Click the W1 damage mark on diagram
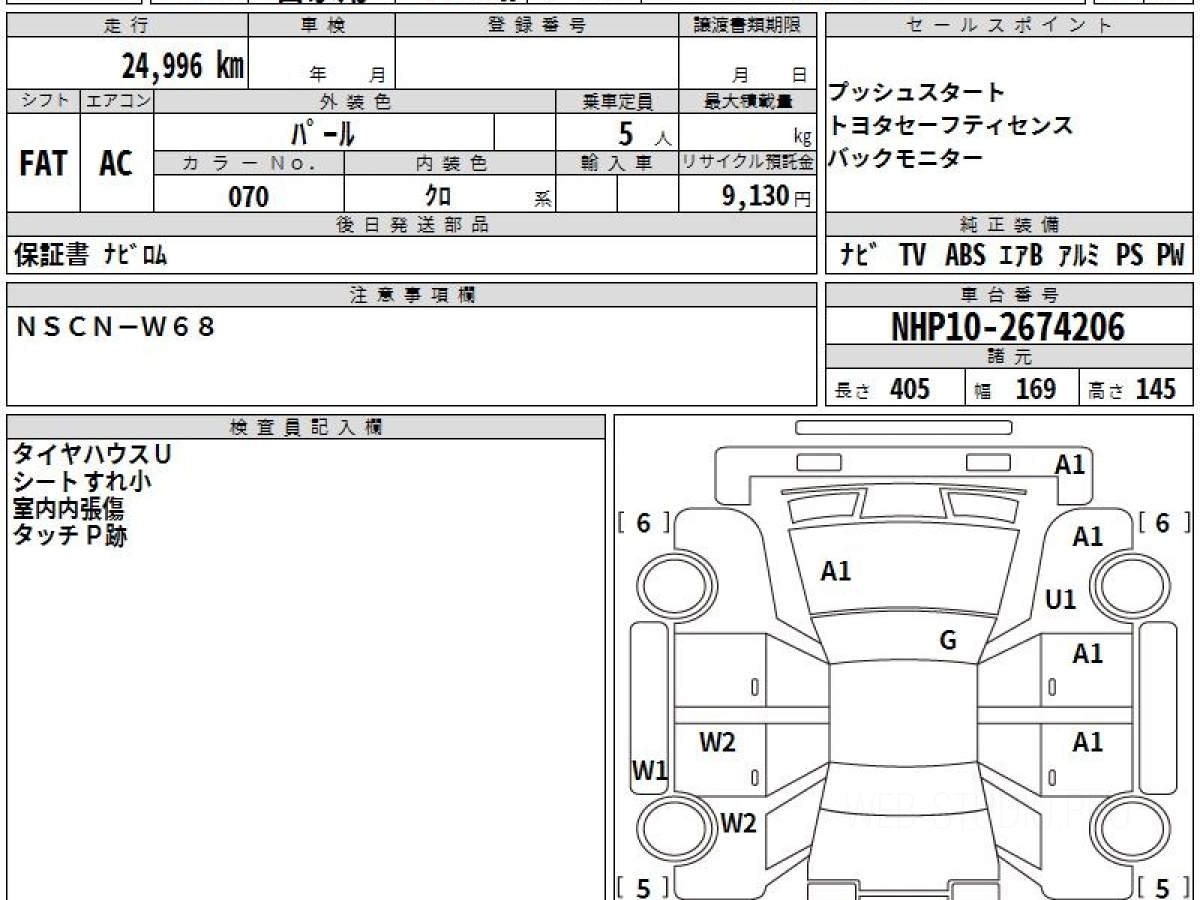This screenshot has width=1200, height=900. [649, 770]
